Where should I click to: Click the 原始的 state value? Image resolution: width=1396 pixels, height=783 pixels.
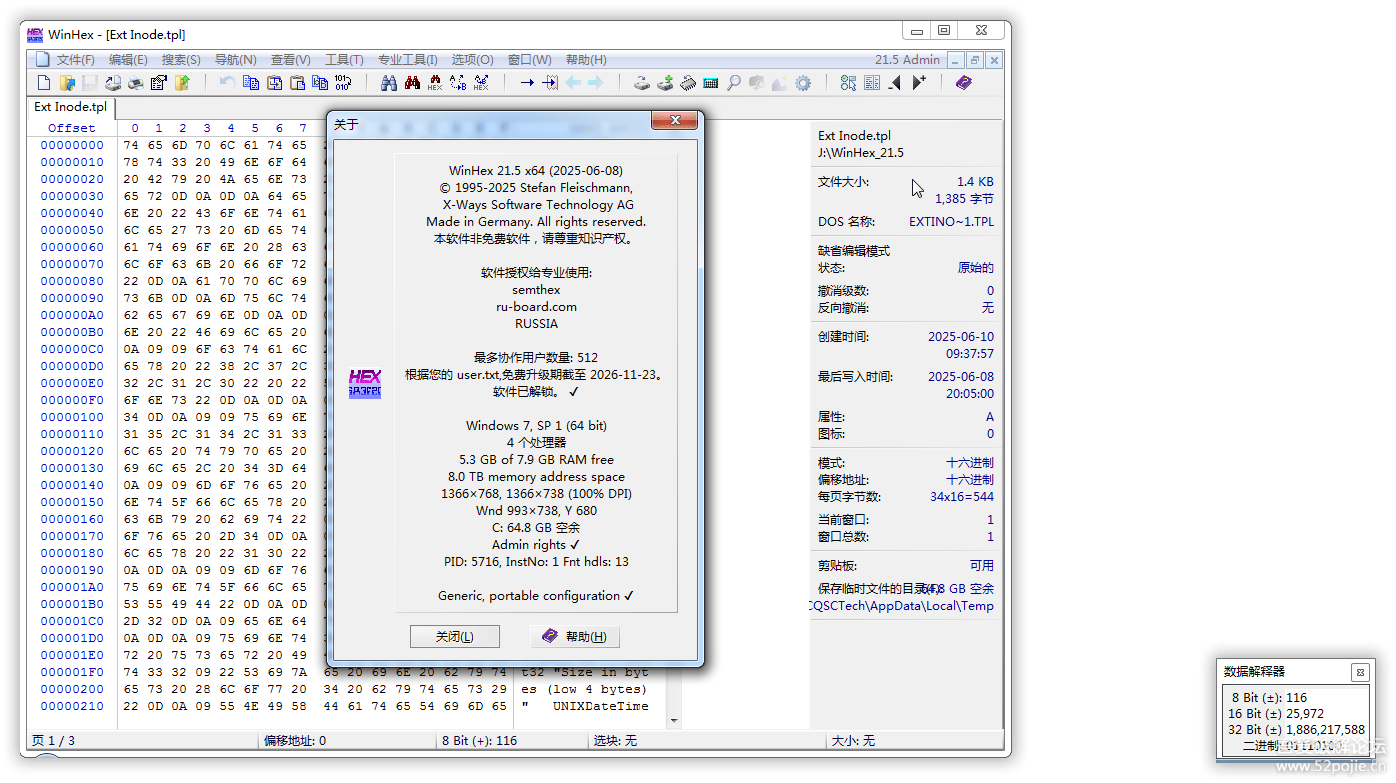pyautogui.click(x=976, y=268)
